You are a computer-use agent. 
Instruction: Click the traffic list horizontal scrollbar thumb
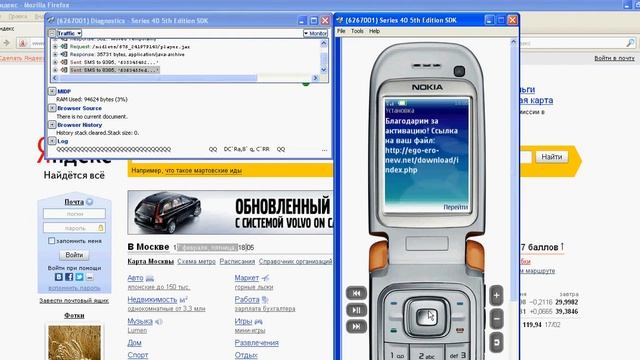[158, 78]
